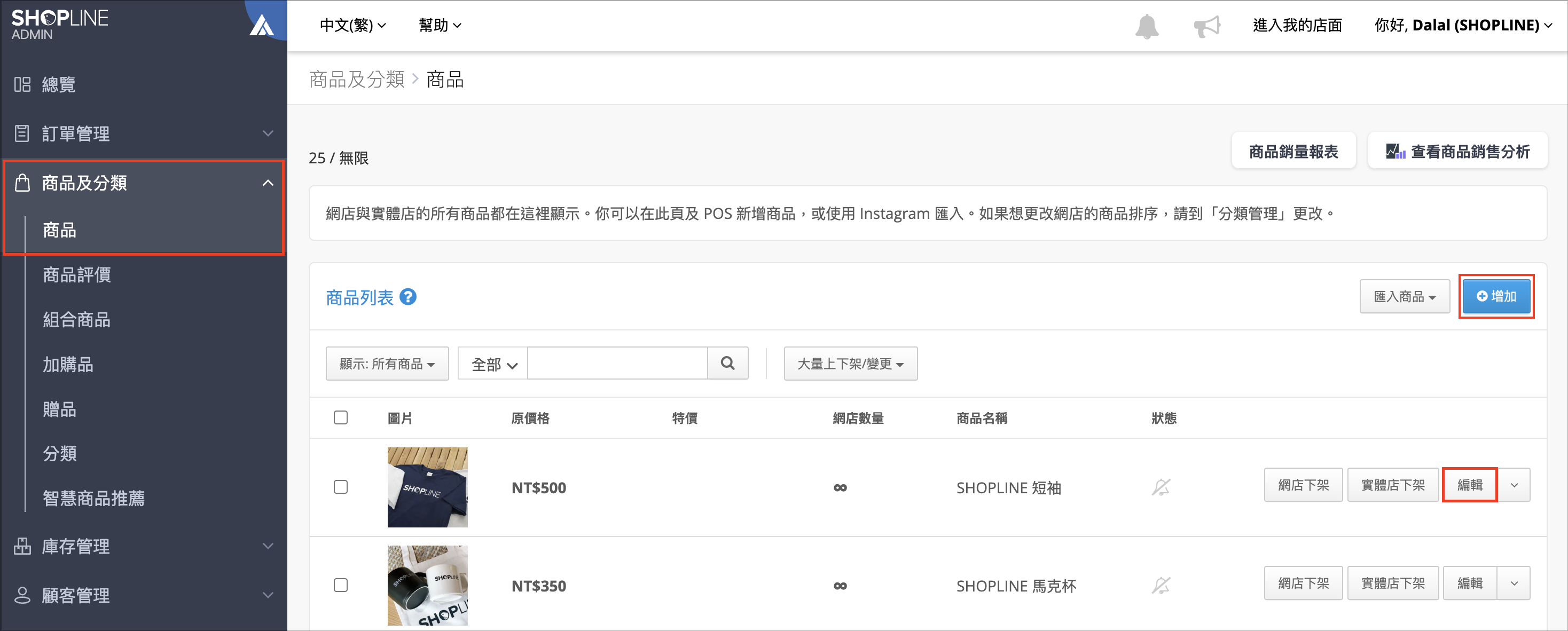Click the question mark help icon beside 商品列表
Screen dimensions: 1568x631
point(408,297)
